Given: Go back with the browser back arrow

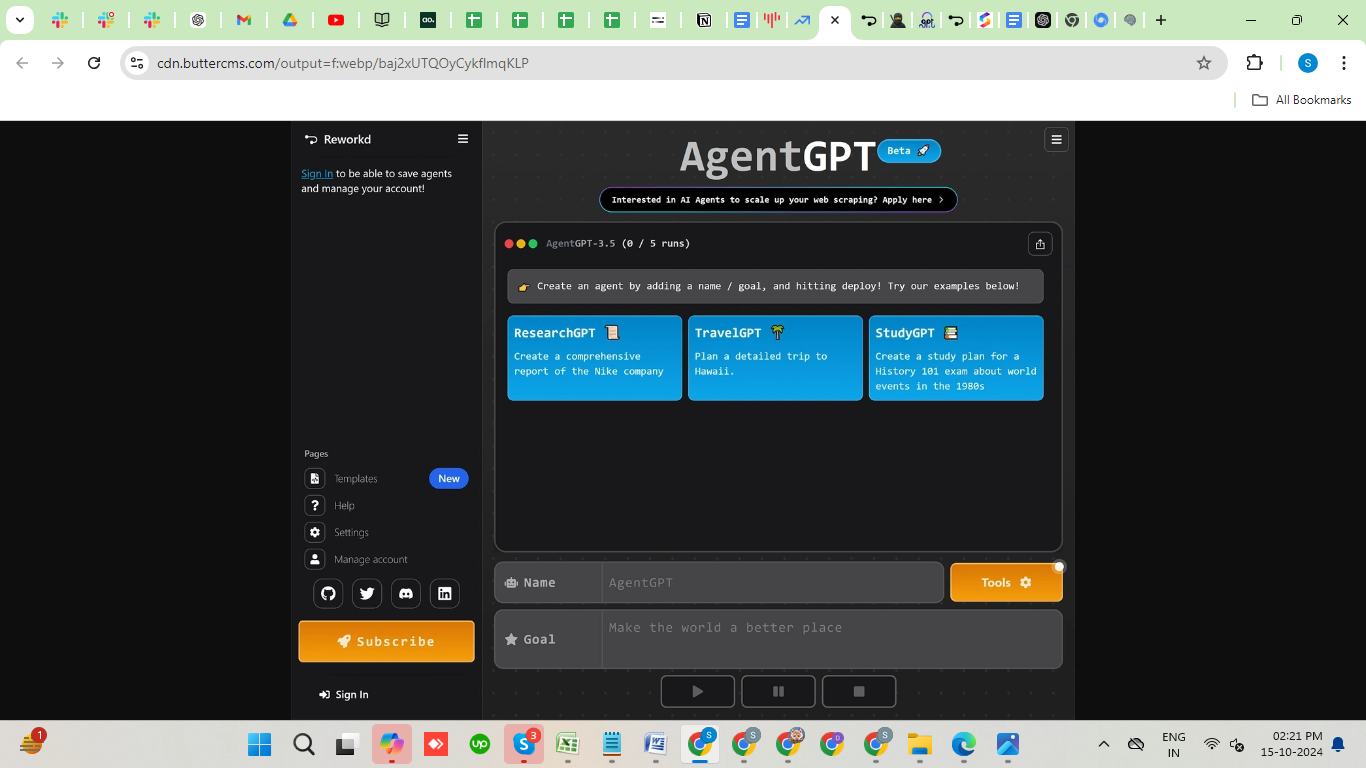Looking at the screenshot, I should click(x=22, y=63).
